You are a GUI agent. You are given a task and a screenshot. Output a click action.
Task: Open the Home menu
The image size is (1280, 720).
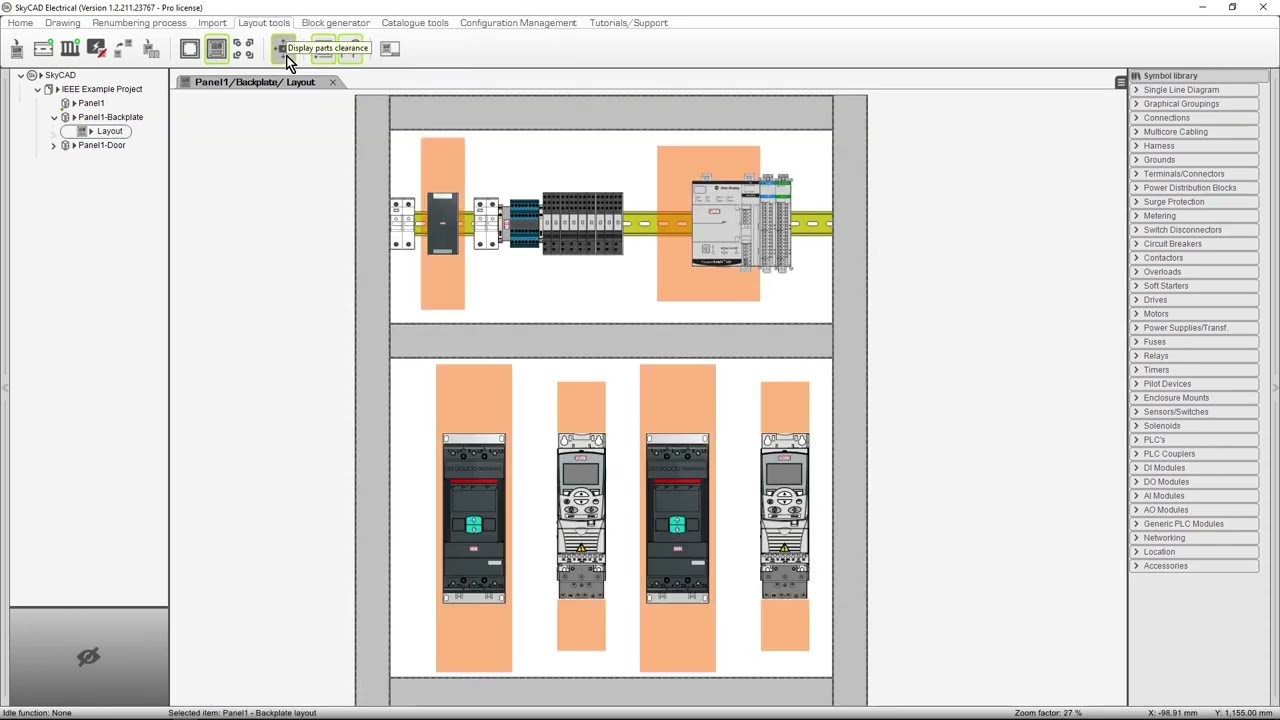click(x=20, y=22)
